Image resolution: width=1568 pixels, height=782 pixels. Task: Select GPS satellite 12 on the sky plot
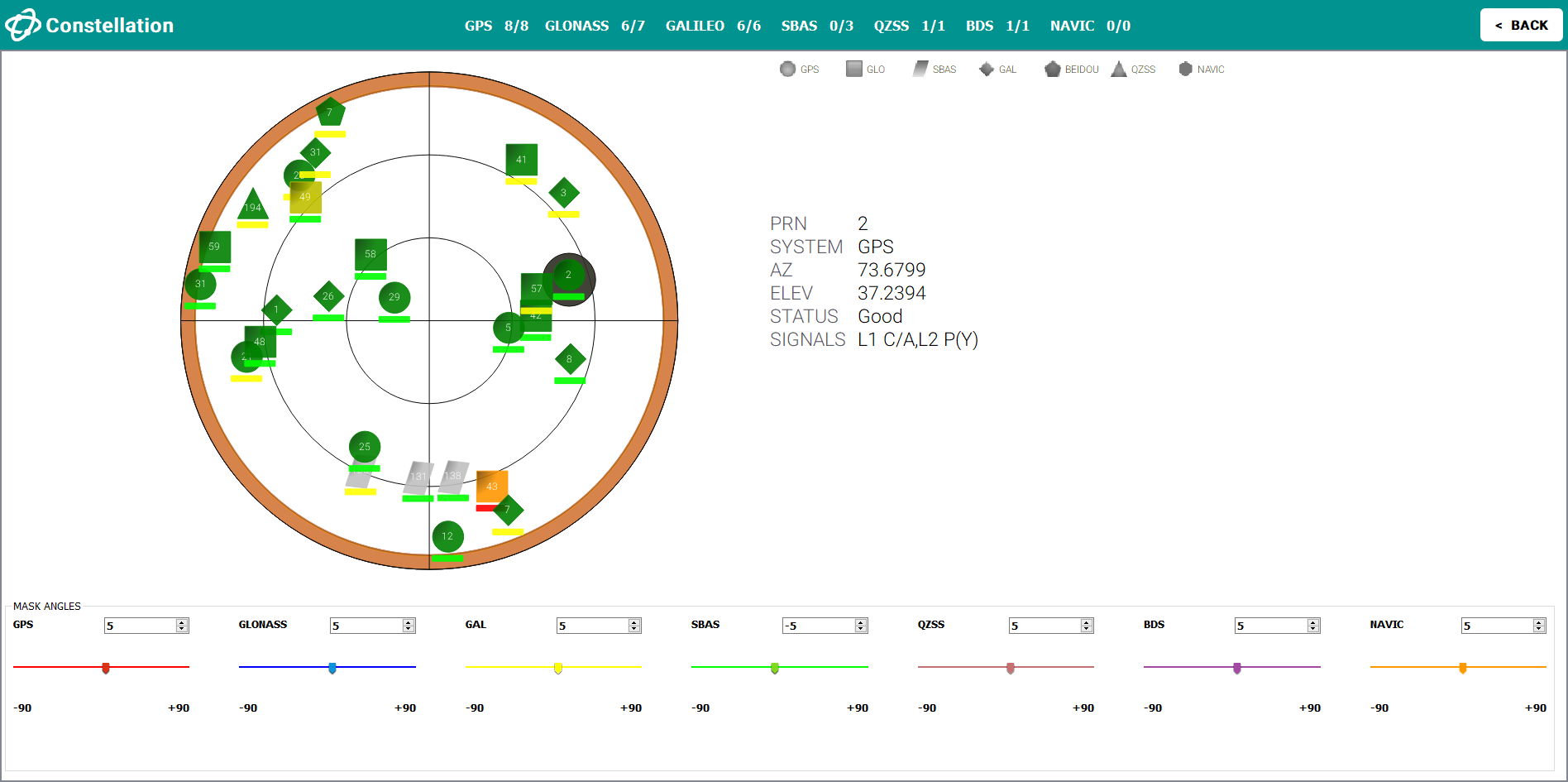coord(447,536)
